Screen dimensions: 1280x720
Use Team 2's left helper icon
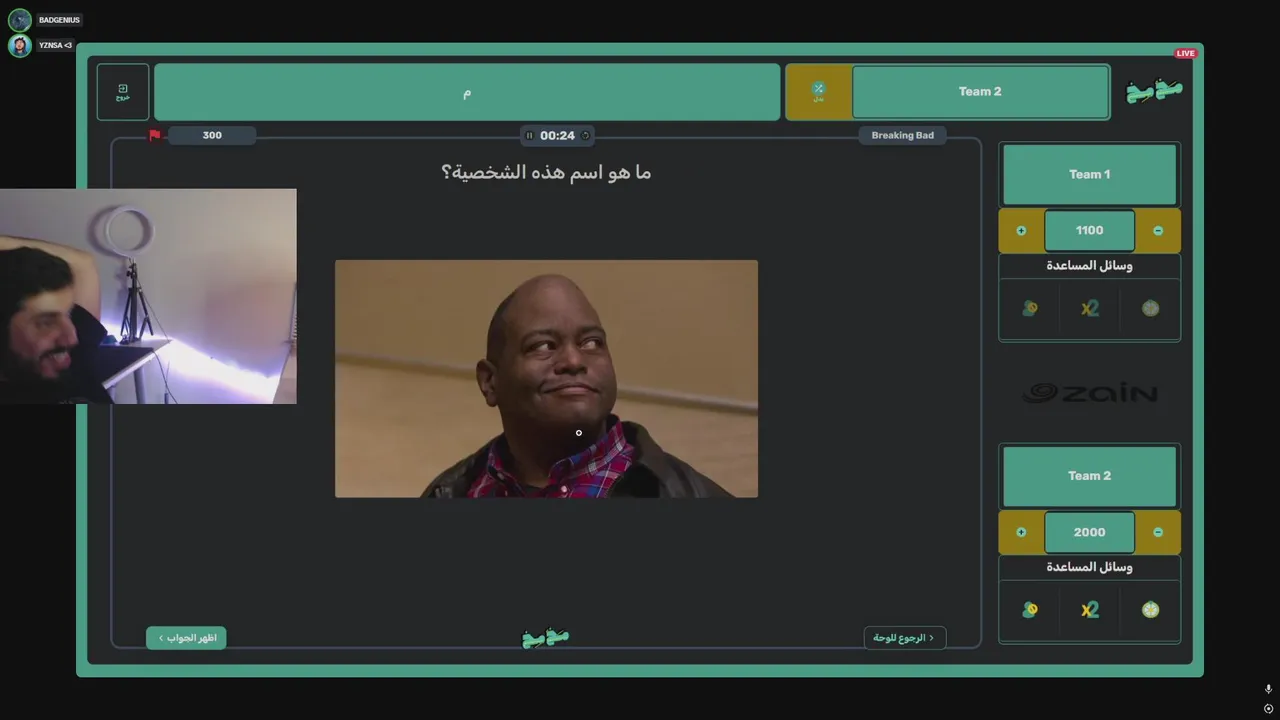[x=1030, y=610]
